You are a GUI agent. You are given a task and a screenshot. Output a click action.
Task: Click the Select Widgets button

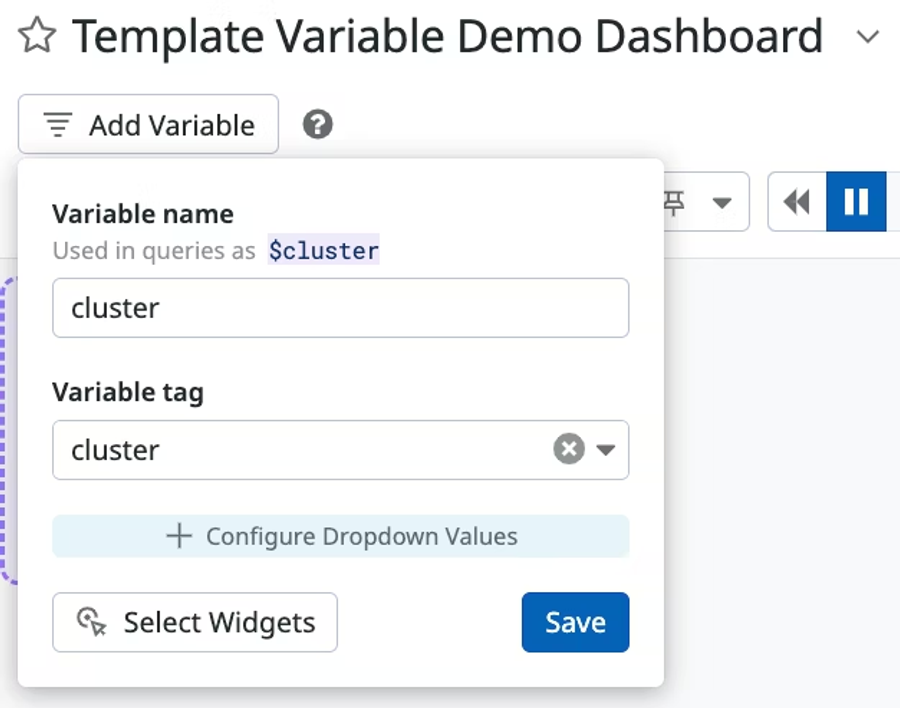195,622
